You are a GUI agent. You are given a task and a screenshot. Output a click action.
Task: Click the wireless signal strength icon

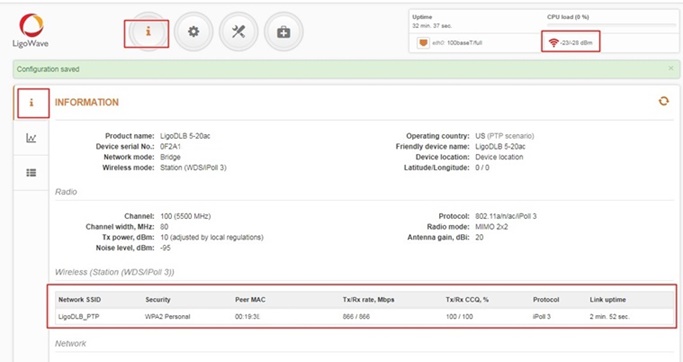(553, 43)
